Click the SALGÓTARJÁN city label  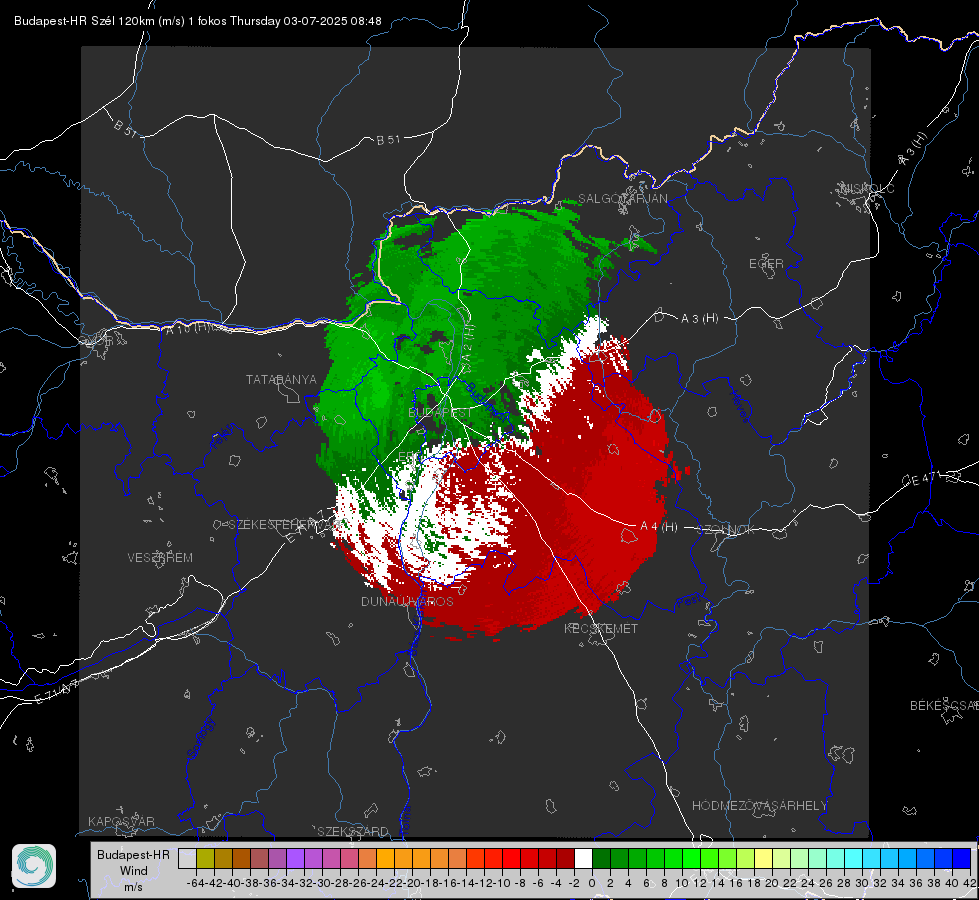click(x=622, y=199)
